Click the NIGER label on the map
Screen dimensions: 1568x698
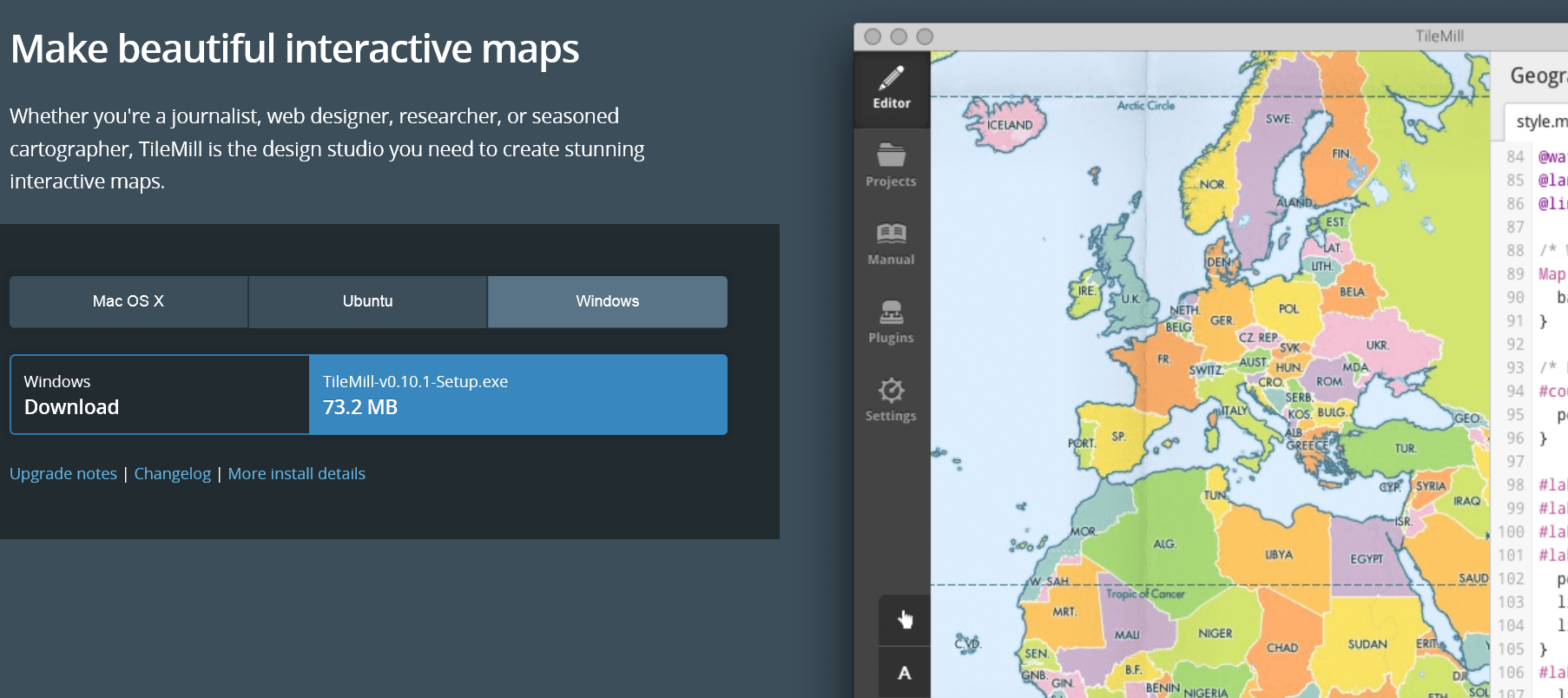pos(1215,633)
